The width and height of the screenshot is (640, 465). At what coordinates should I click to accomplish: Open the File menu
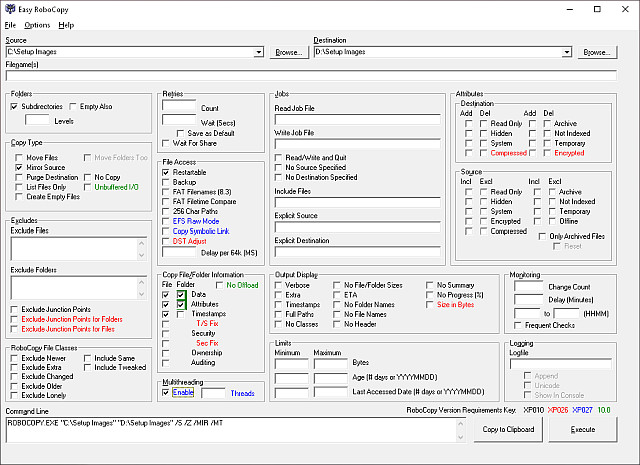[x=10, y=25]
